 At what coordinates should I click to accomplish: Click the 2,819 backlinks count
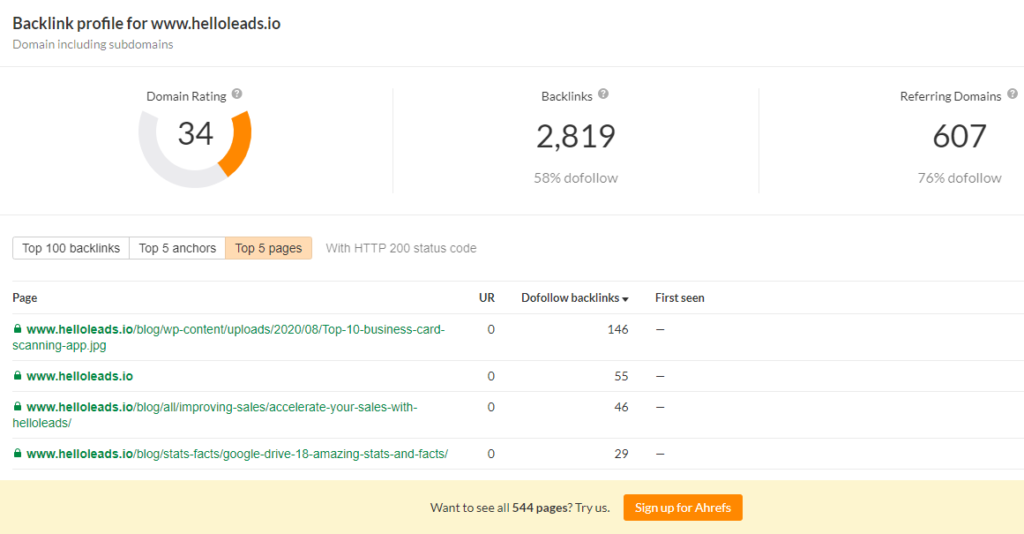click(575, 136)
